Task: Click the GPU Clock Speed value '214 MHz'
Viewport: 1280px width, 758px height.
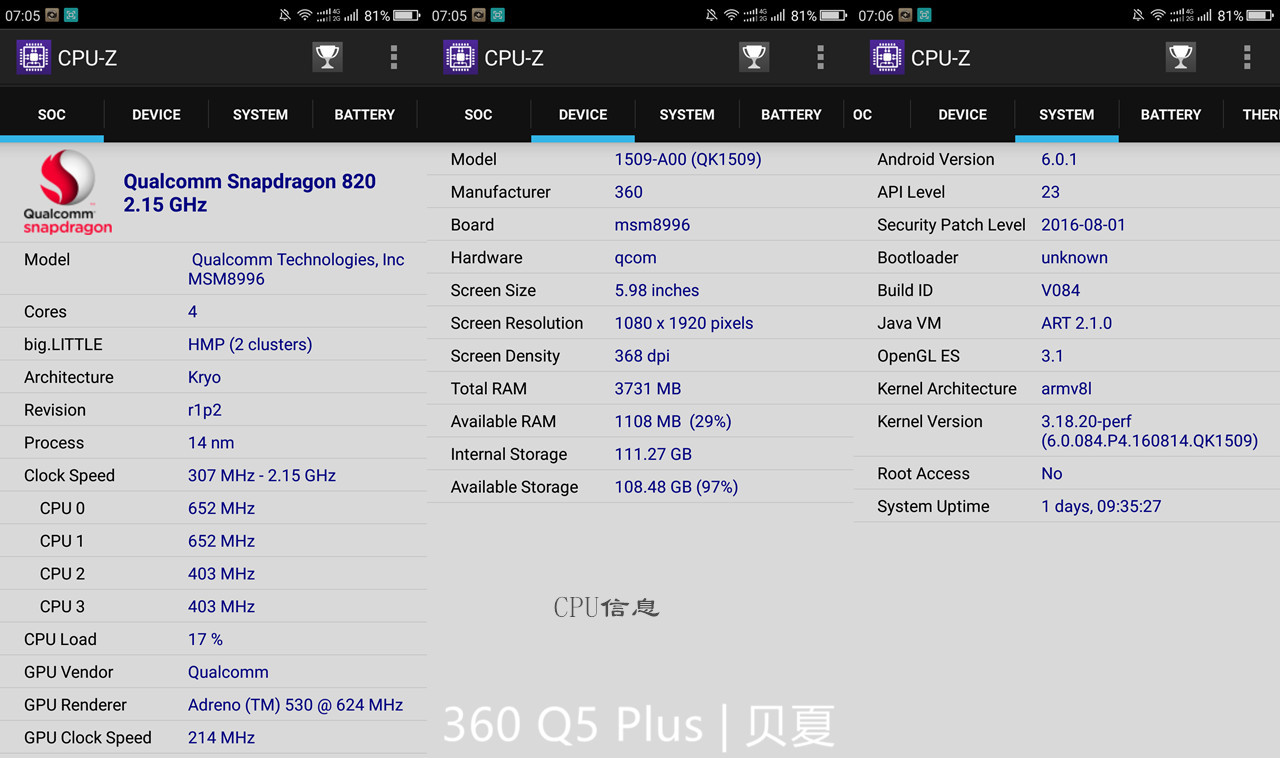Action: point(221,738)
